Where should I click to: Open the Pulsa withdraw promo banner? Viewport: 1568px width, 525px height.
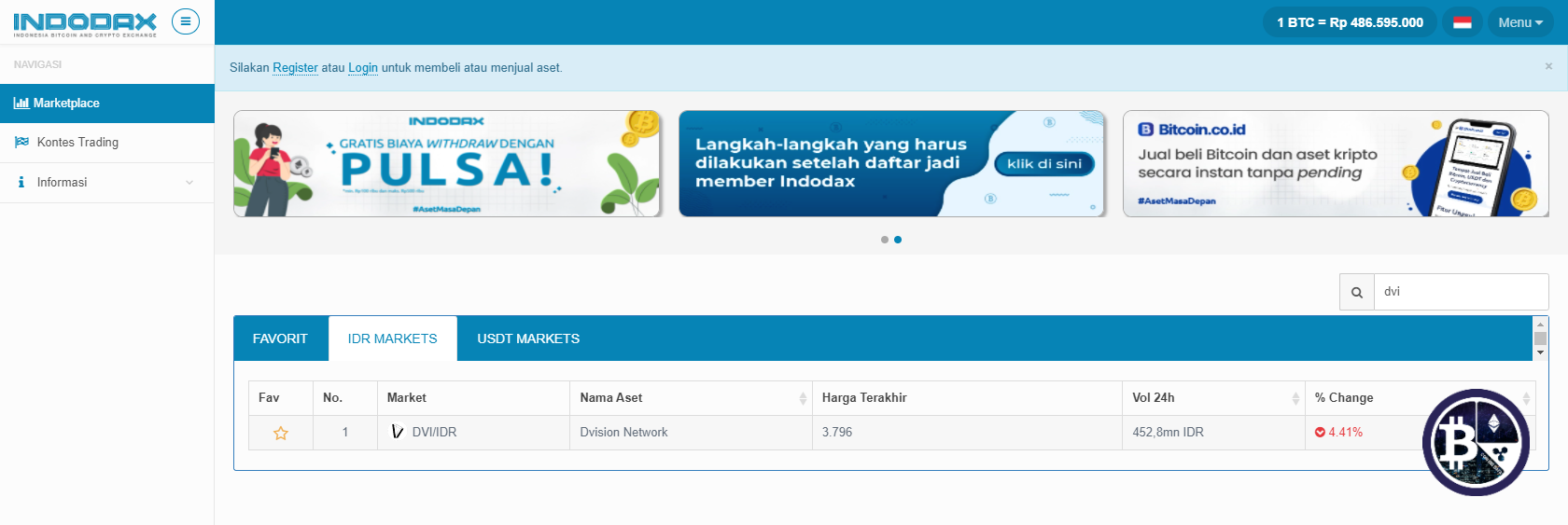[448, 164]
